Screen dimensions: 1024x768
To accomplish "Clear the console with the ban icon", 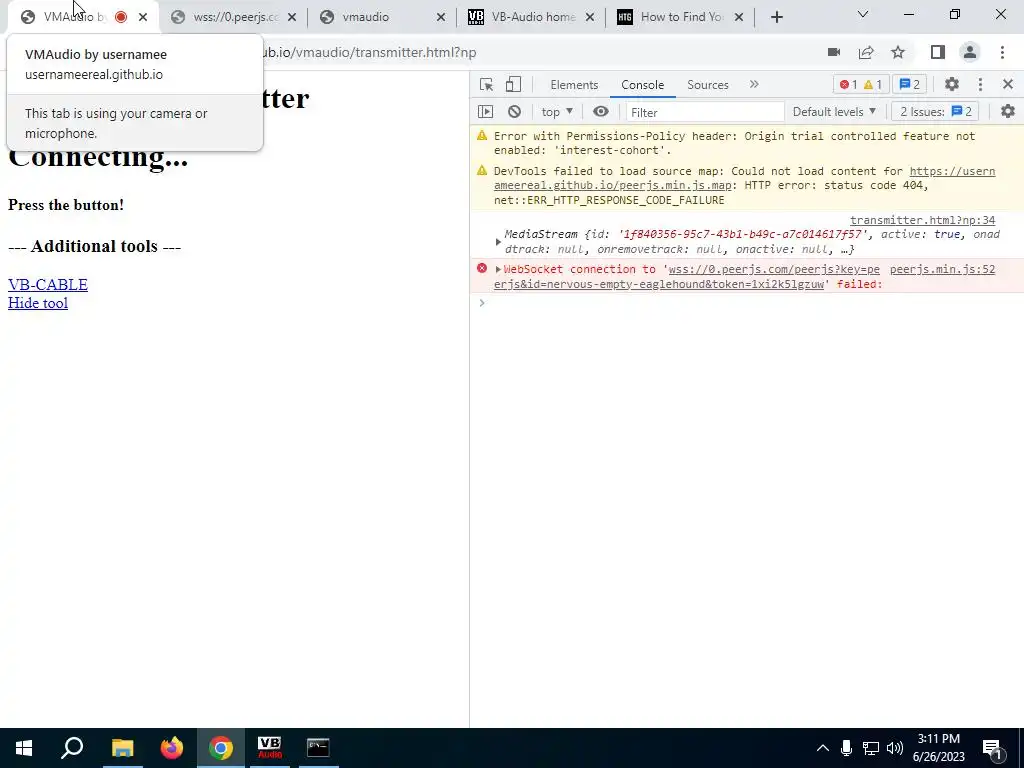I will 515,112.
